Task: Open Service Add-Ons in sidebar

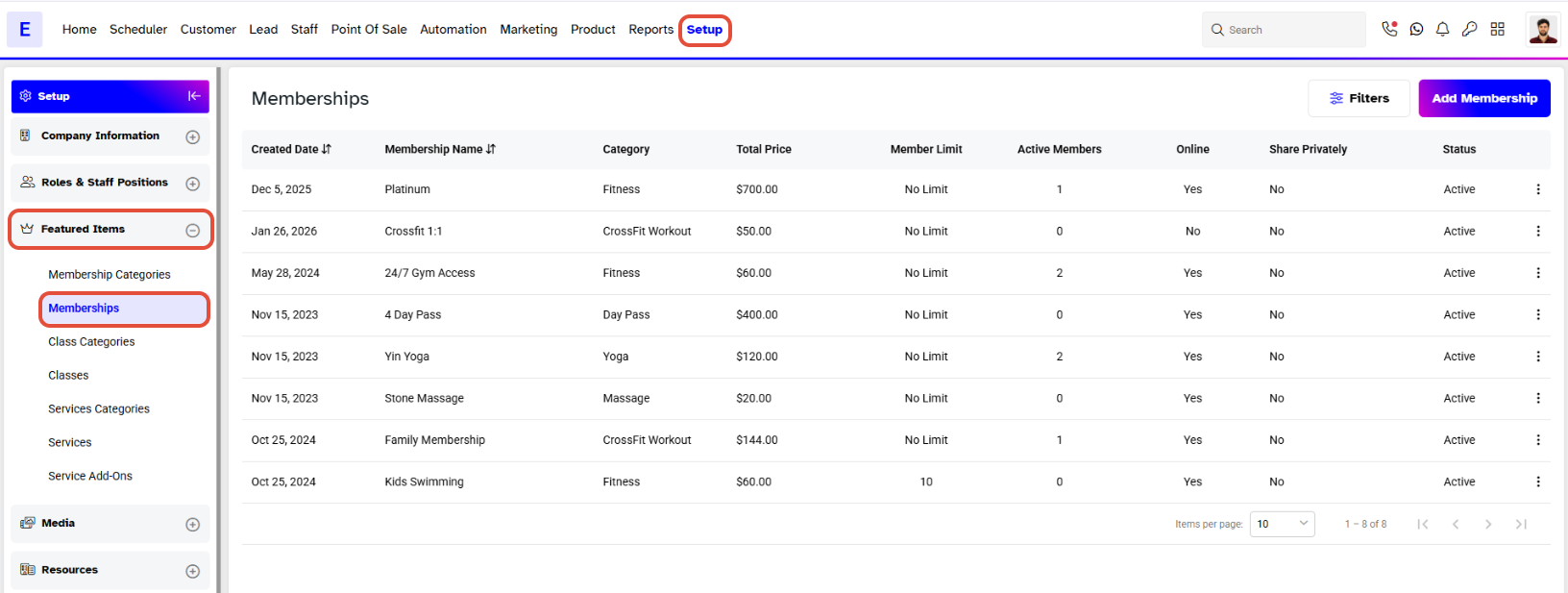Action: (x=90, y=477)
